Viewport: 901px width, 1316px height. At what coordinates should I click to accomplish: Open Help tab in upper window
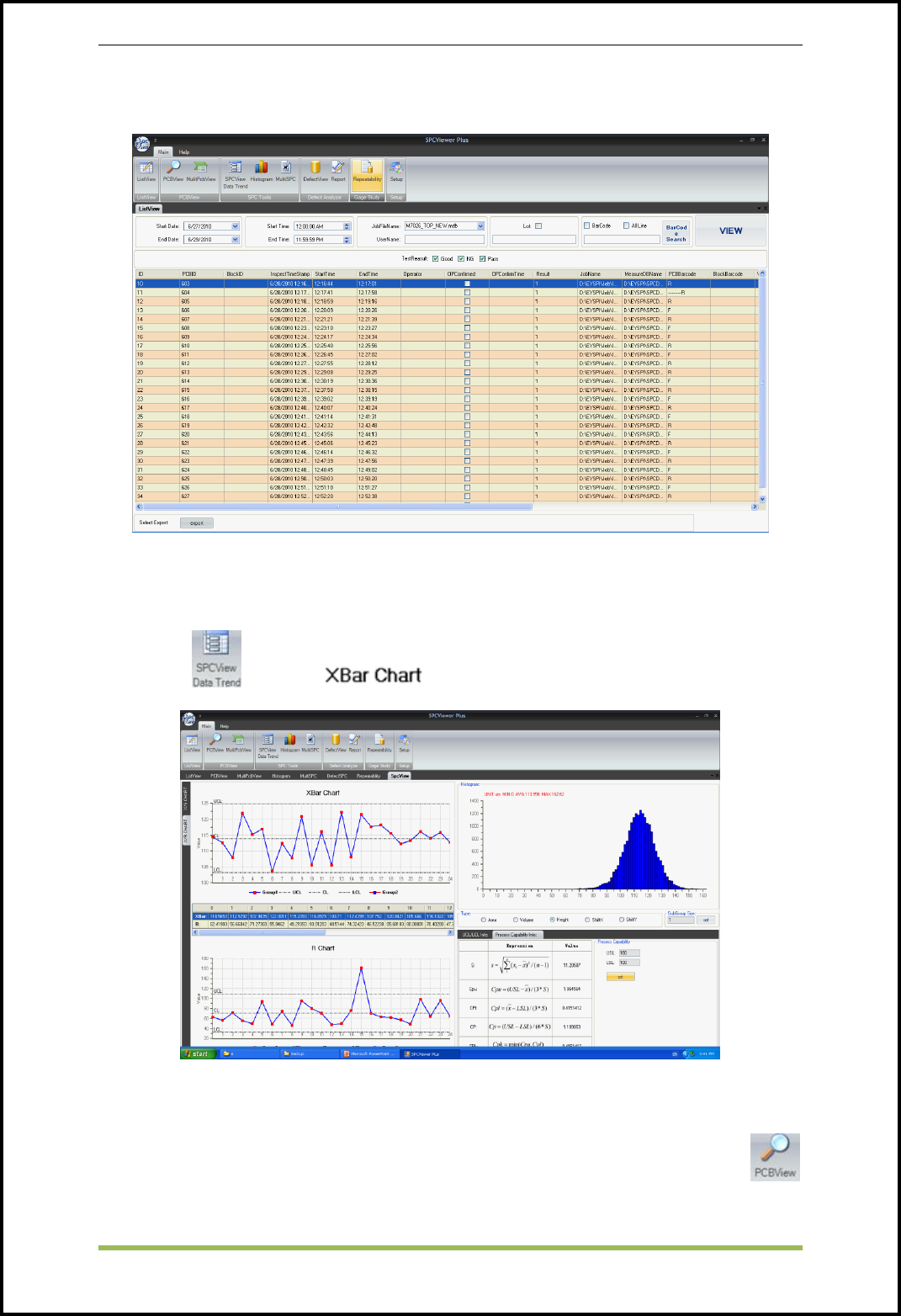(183, 152)
